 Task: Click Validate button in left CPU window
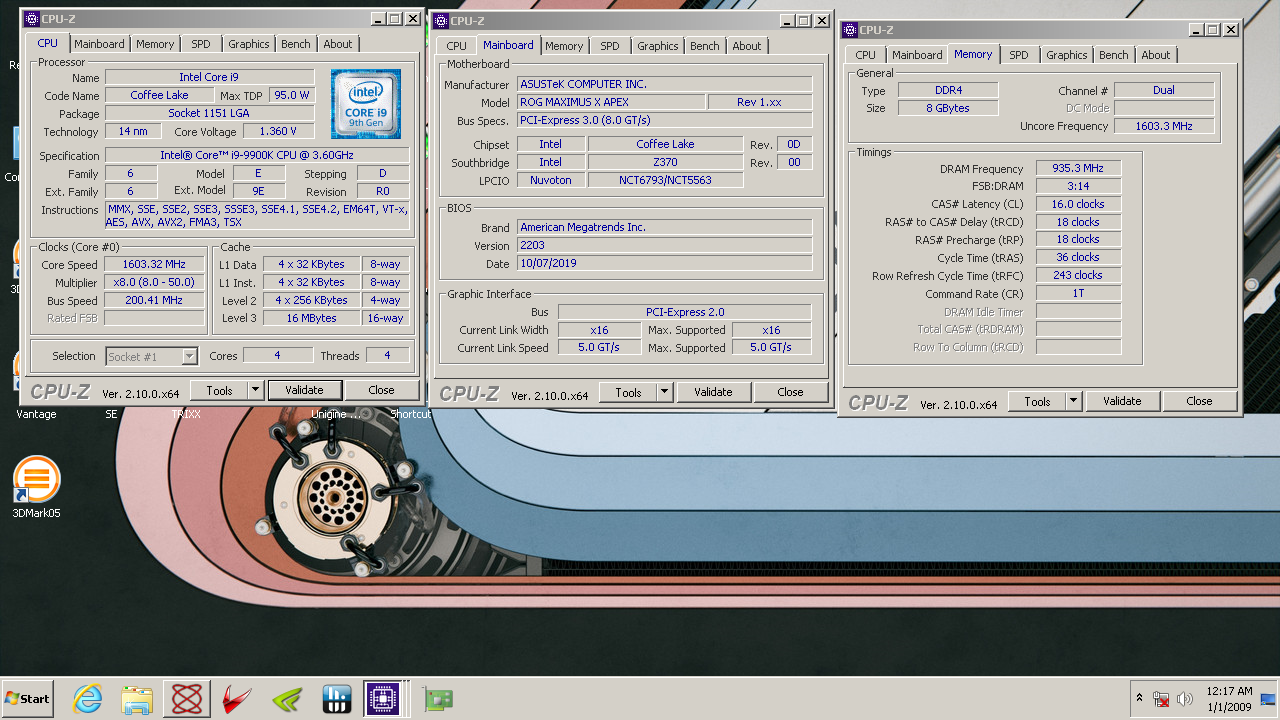click(x=304, y=390)
